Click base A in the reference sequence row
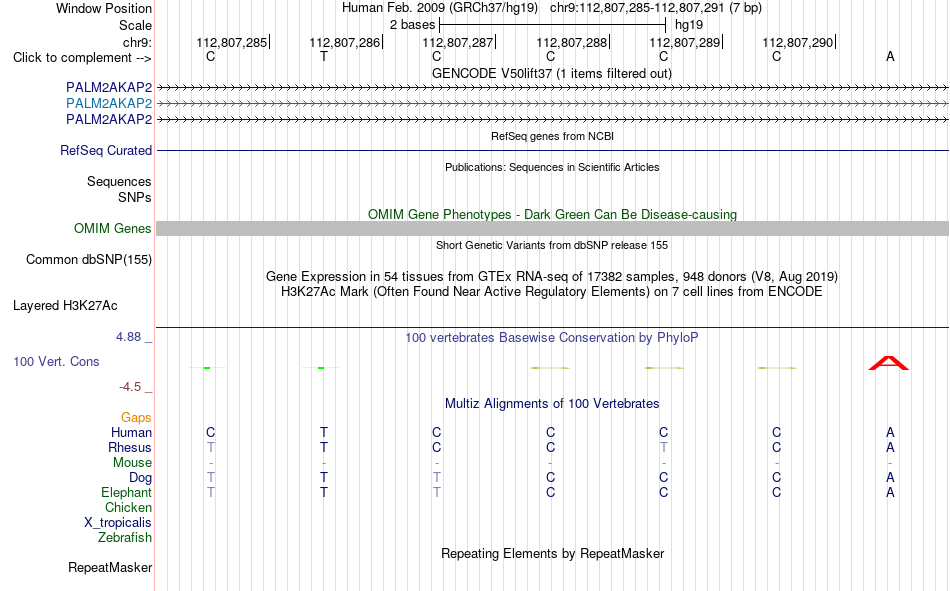Screen dimensions: 950x591 click(x=890, y=56)
